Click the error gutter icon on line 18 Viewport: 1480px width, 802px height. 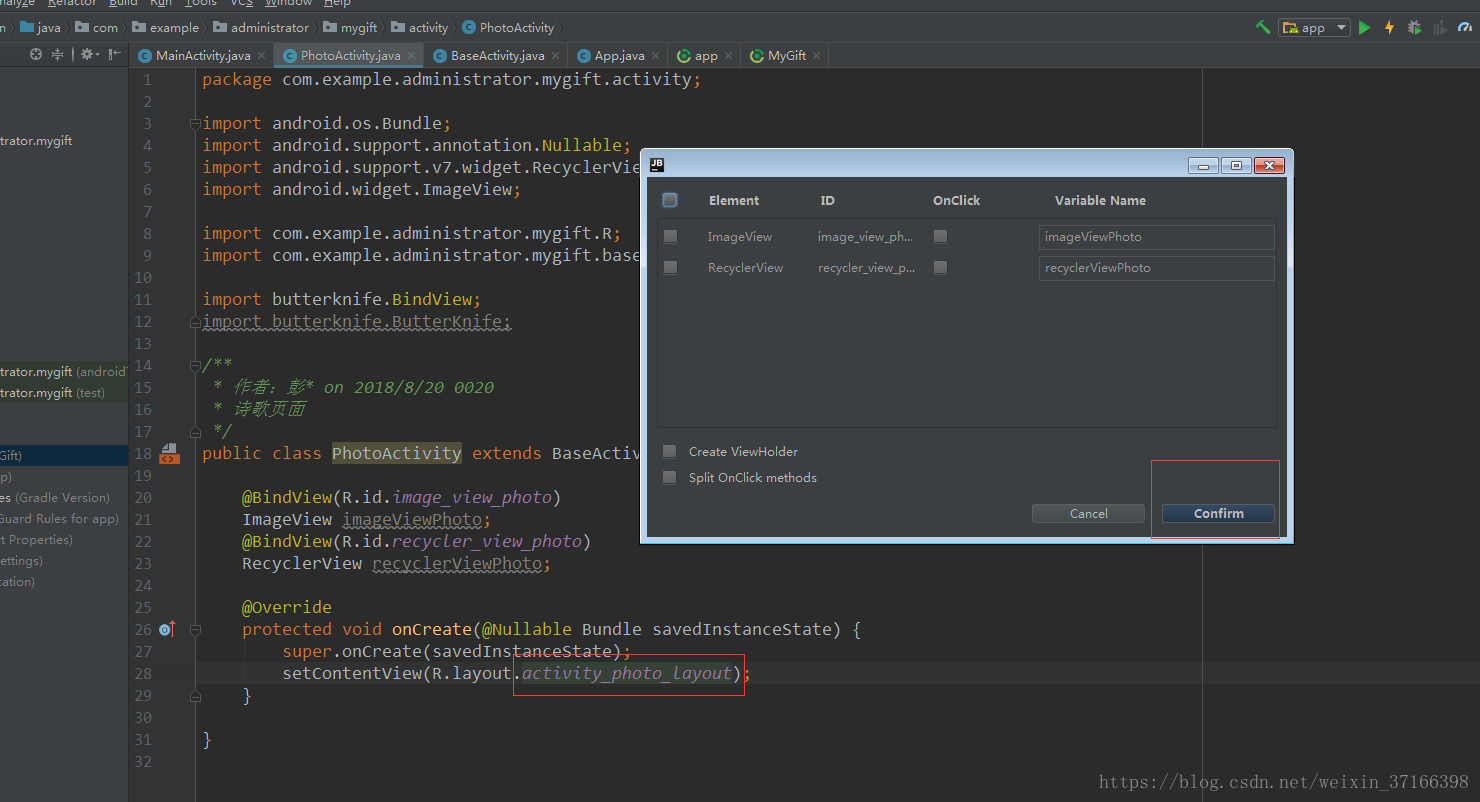[x=169, y=454]
